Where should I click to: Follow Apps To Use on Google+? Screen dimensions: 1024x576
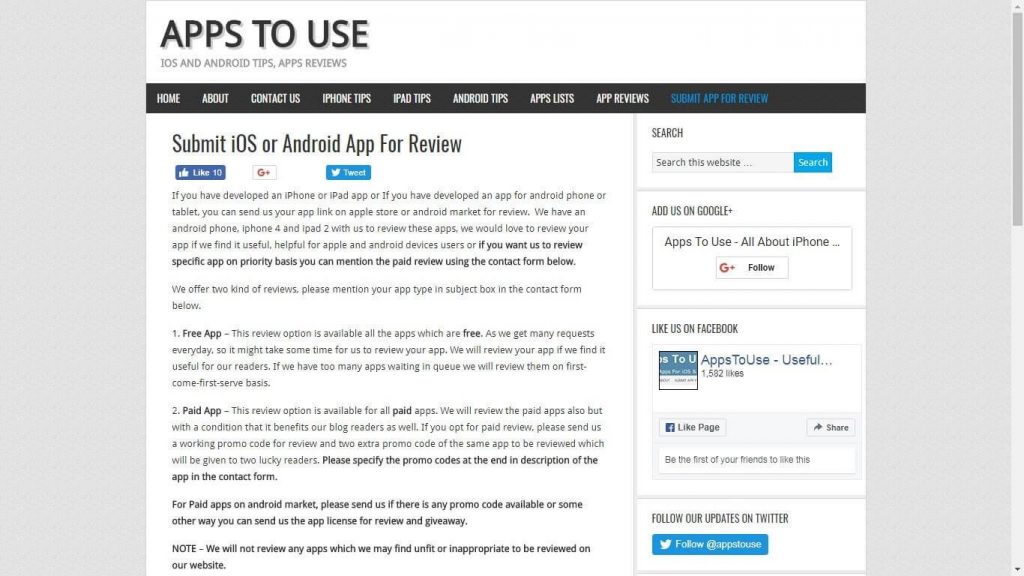point(752,267)
